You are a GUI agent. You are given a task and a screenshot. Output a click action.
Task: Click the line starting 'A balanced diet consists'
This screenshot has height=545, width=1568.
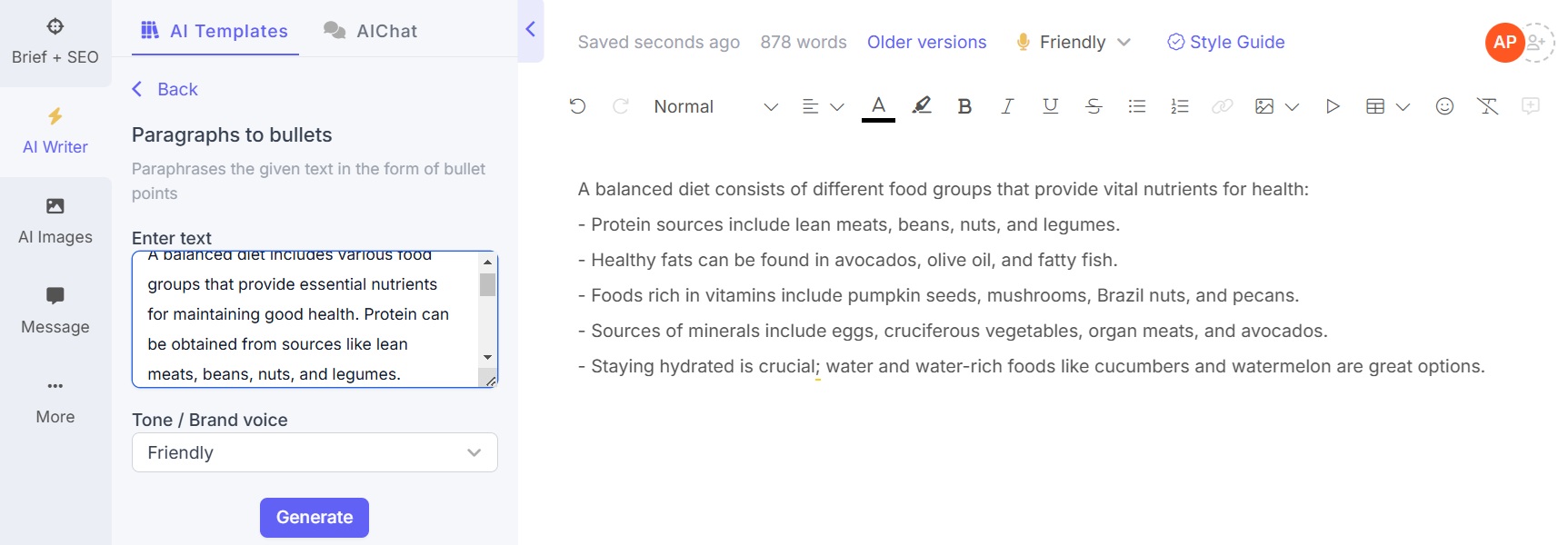point(944,189)
